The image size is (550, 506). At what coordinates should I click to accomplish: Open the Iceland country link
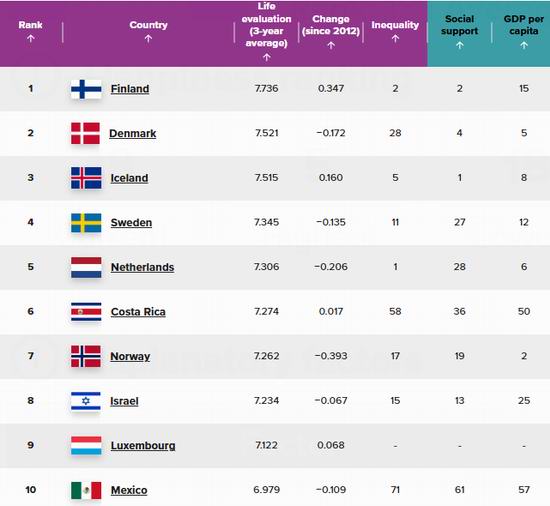[129, 178]
